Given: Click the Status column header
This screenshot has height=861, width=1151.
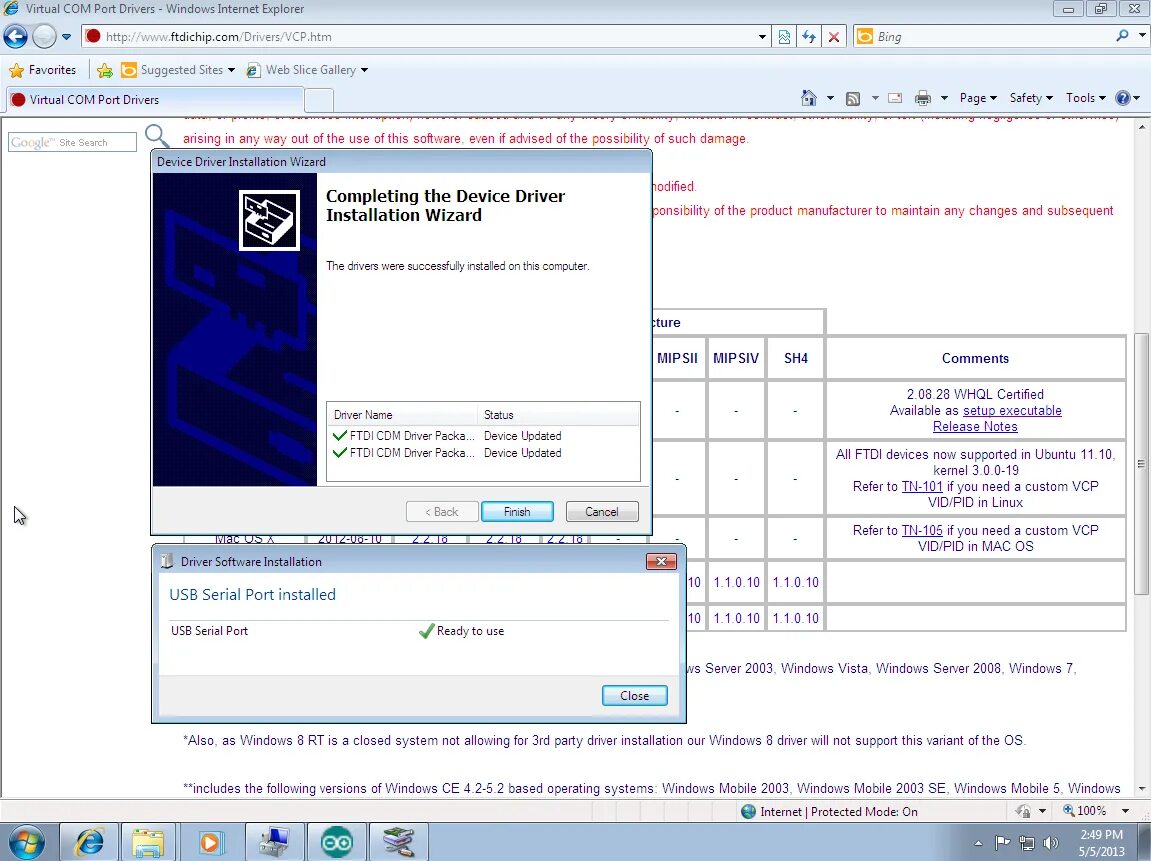Looking at the screenshot, I should (x=559, y=415).
